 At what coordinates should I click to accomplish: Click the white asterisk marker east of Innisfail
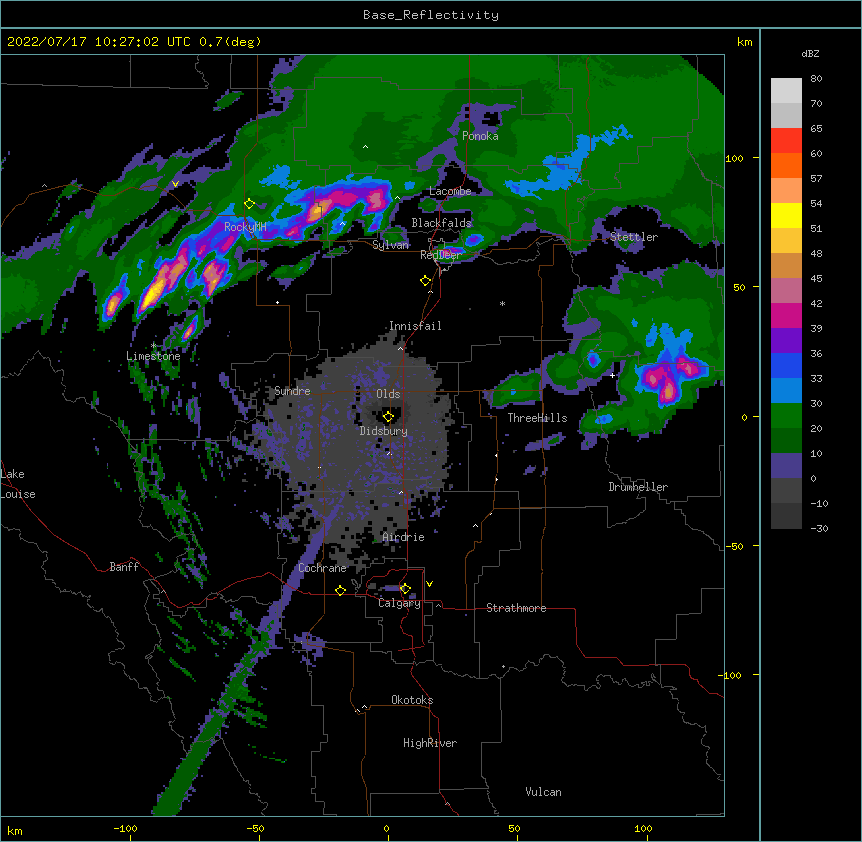click(x=502, y=303)
